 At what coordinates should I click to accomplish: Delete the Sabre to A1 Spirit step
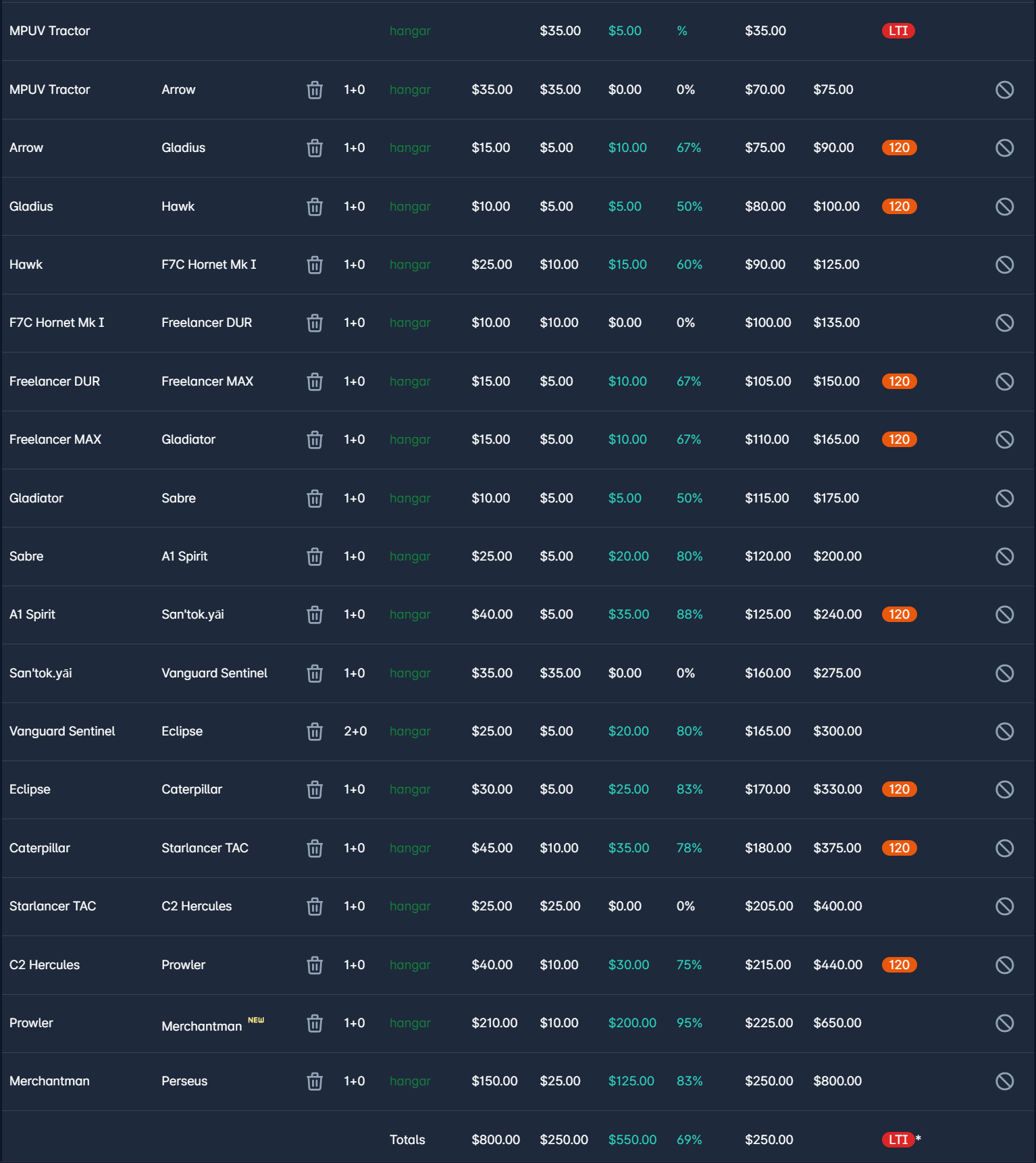coord(315,557)
